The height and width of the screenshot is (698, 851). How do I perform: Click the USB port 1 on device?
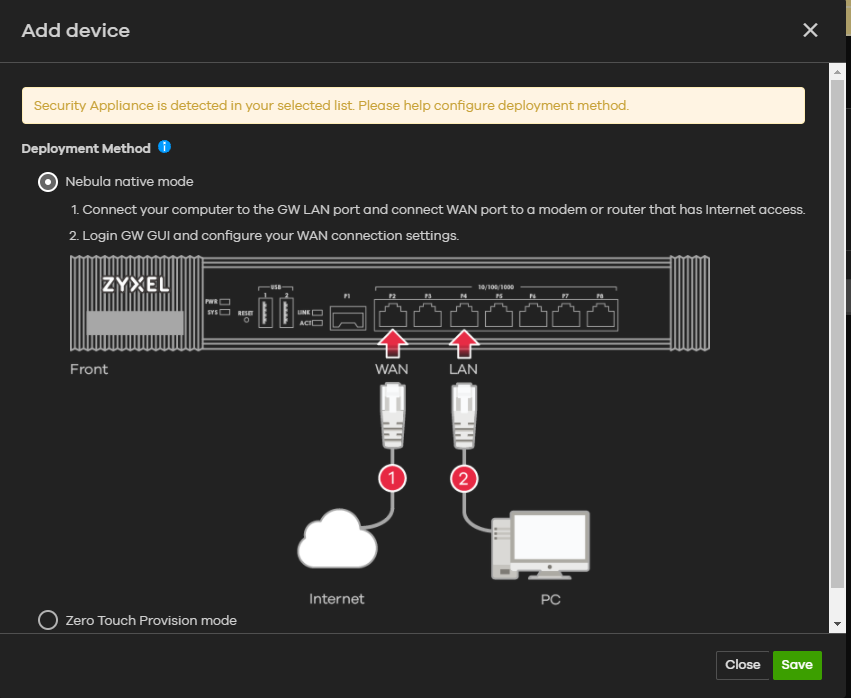pyautogui.click(x=264, y=315)
